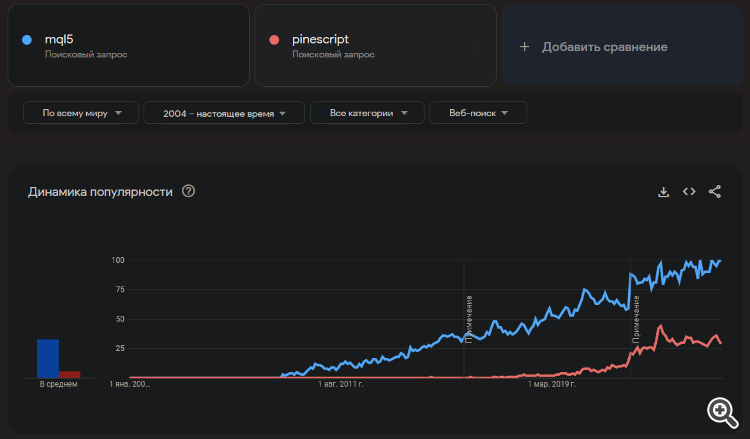
Task: Select the pinescript search term card
Action: (376, 46)
